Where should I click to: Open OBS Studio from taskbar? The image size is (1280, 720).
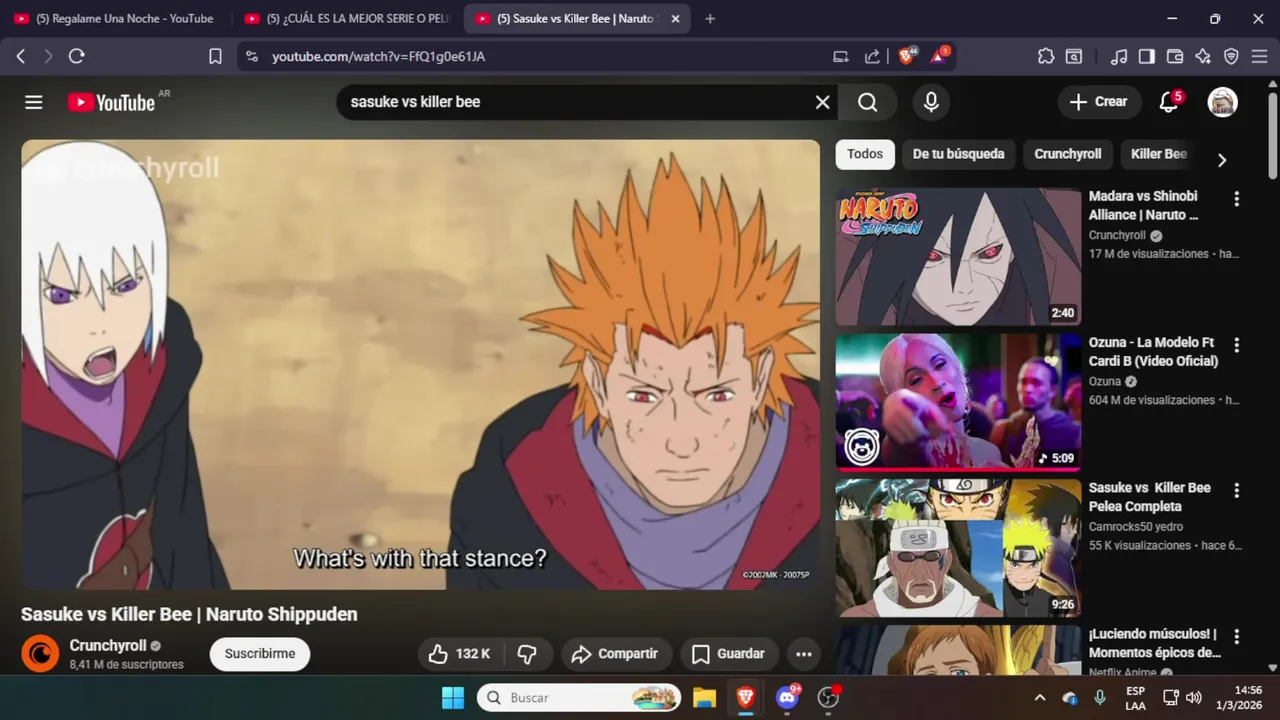(x=828, y=697)
